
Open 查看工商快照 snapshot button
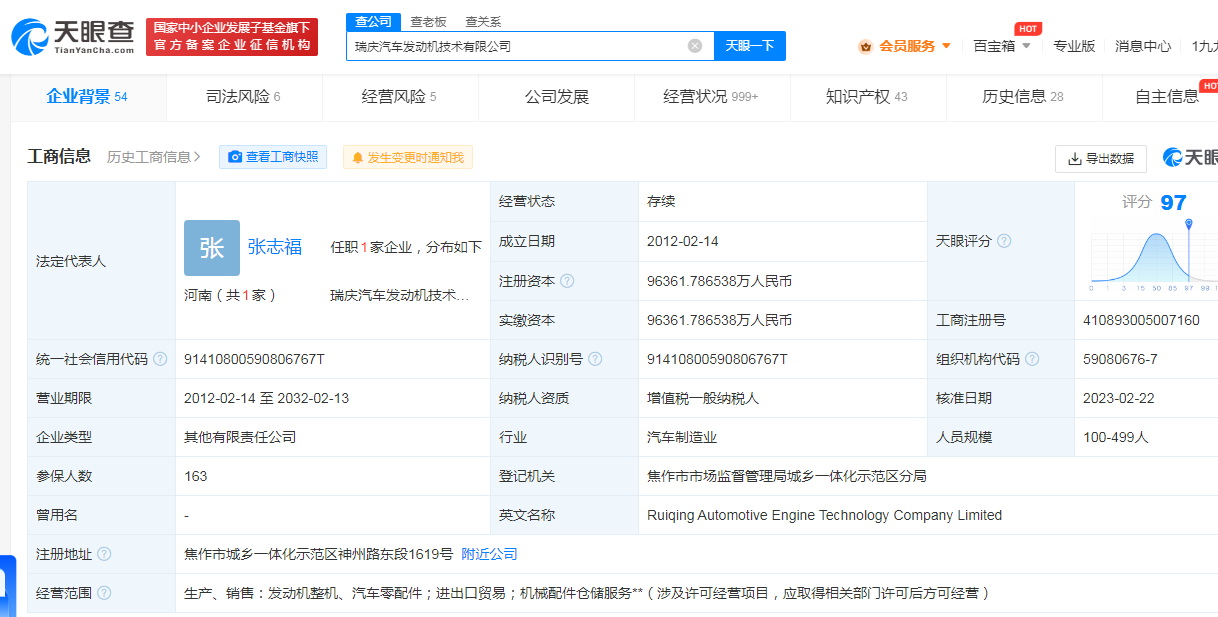(x=273, y=157)
